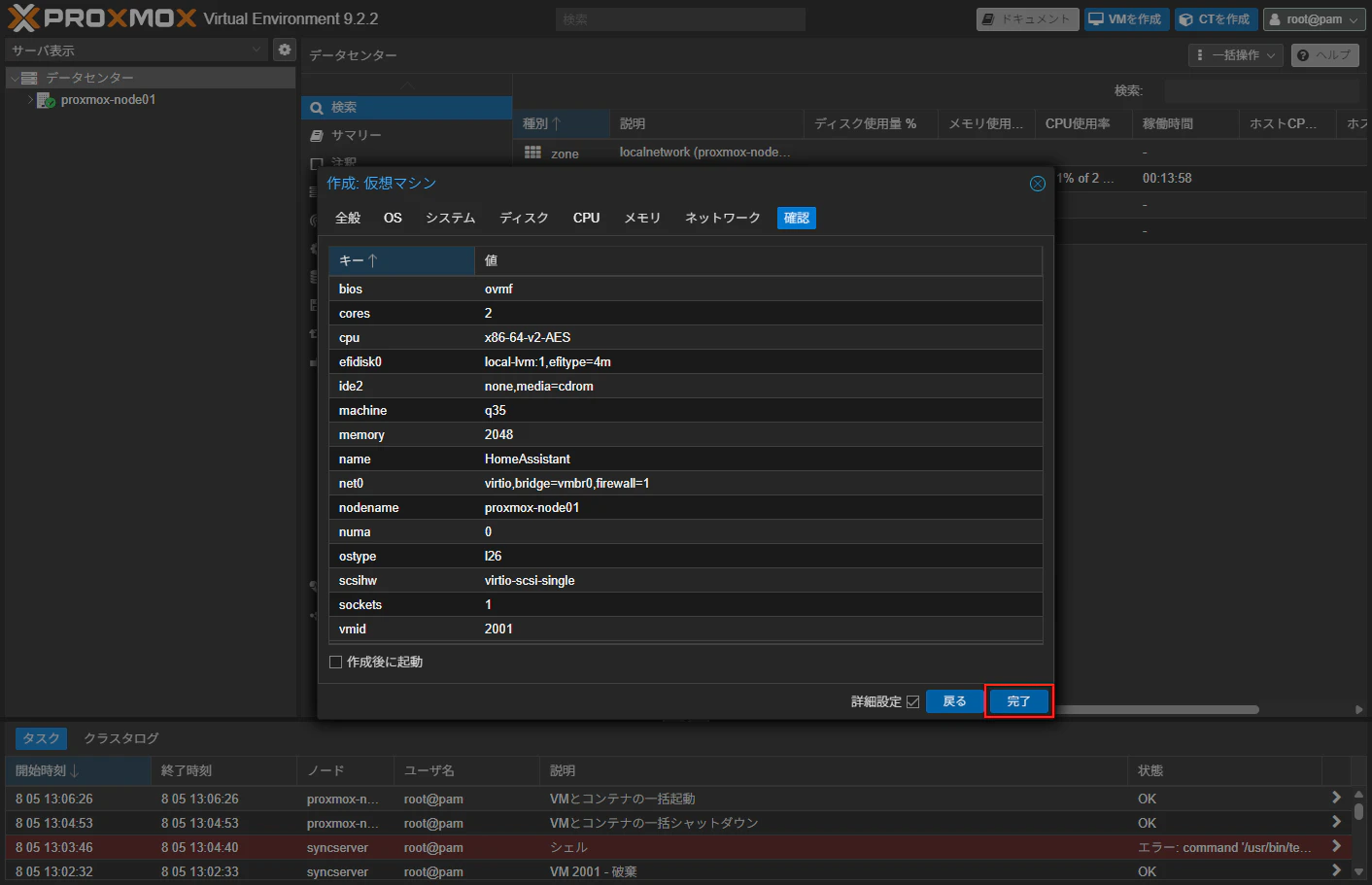Sort by Type column header
The image size is (1372, 885).
pyautogui.click(x=561, y=123)
